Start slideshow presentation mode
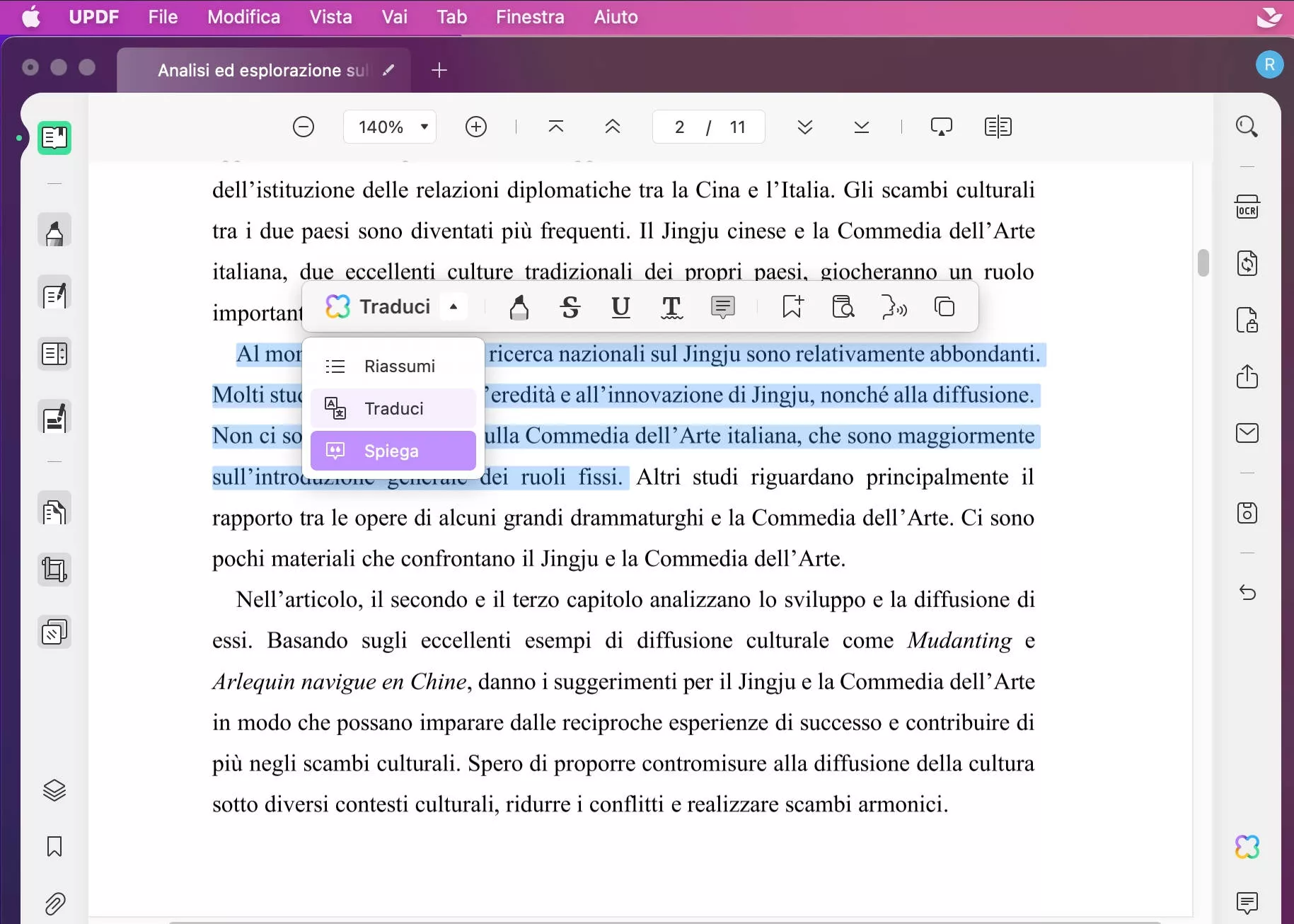 point(942,127)
